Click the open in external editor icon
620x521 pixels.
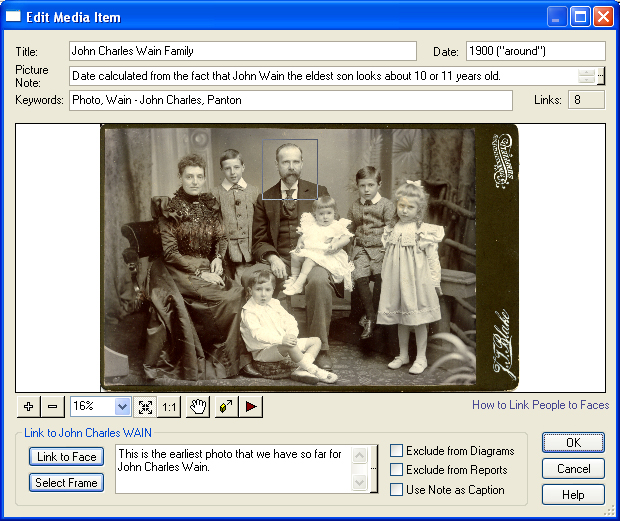225,406
